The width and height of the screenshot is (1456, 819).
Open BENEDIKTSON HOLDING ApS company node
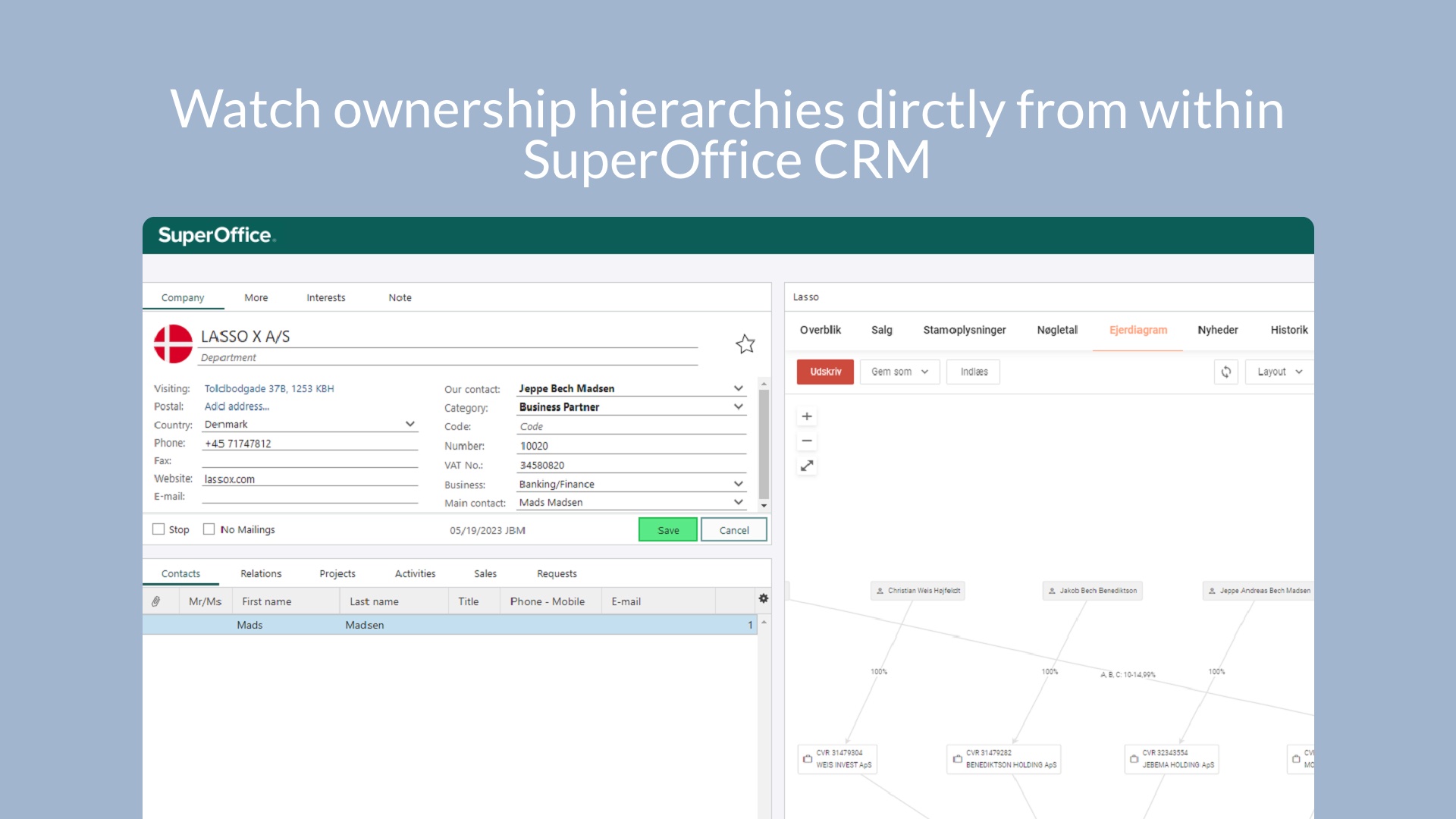pyautogui.click(x=1004, y=759)
